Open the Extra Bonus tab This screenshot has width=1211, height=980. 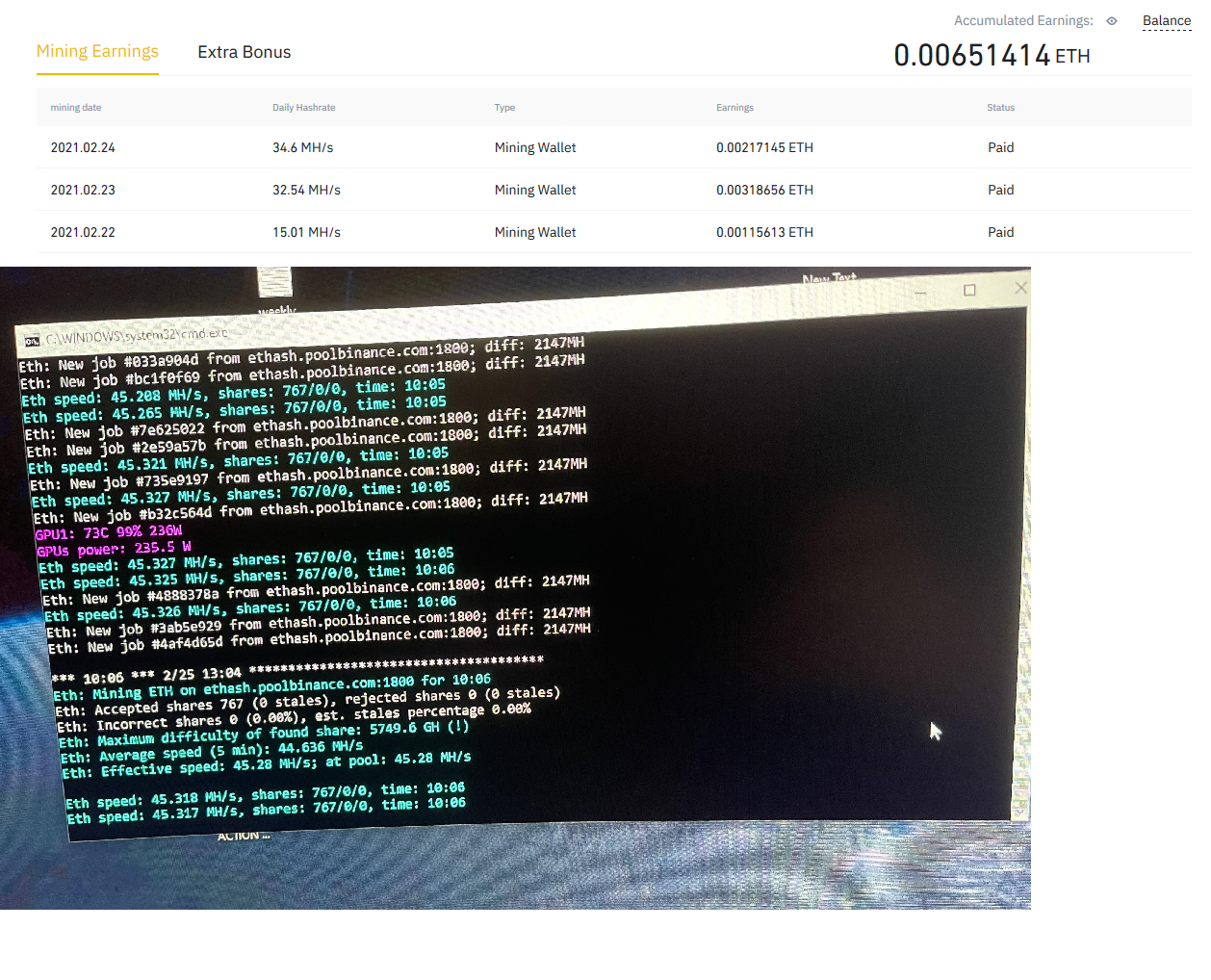245,52
